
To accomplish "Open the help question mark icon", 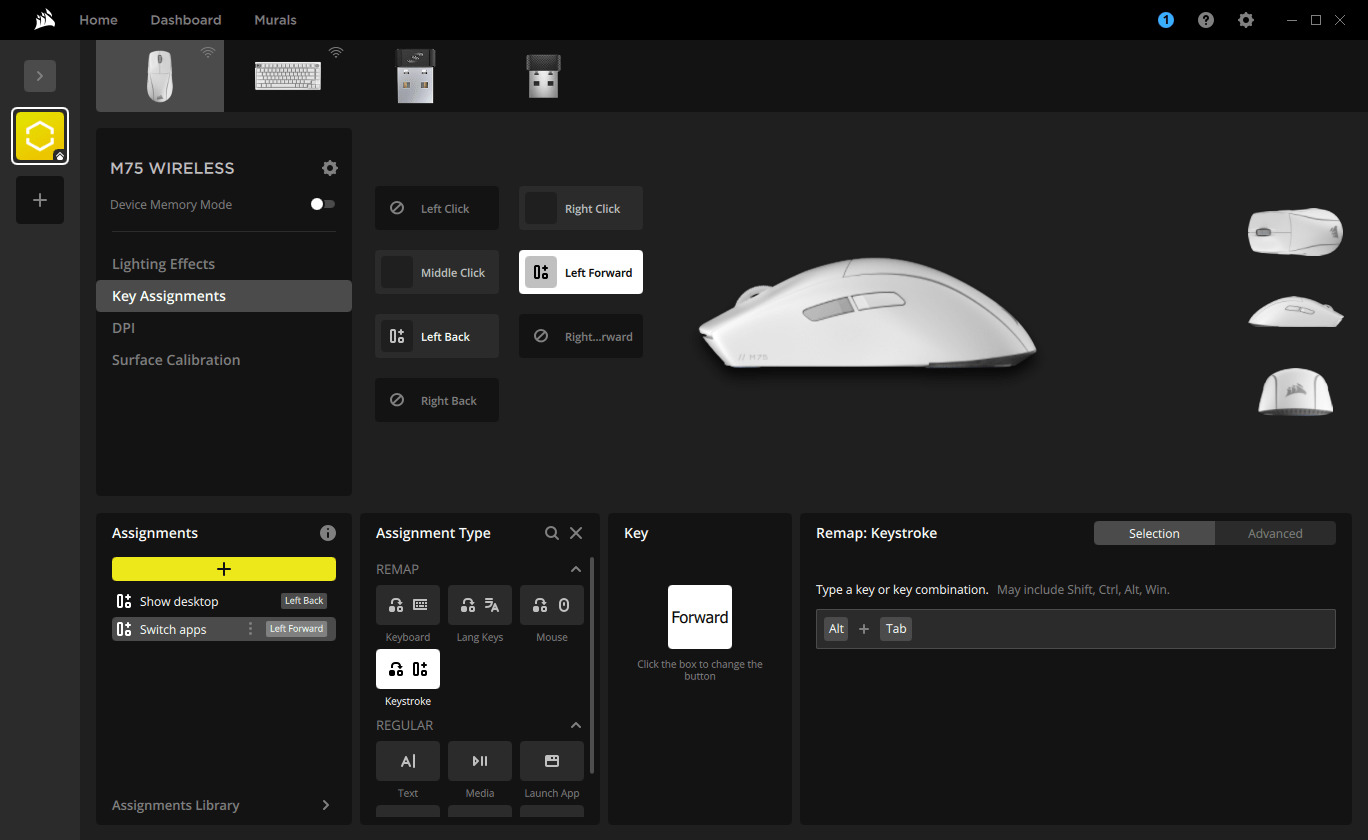I will pyautogui.click(x=1206, y=20).
